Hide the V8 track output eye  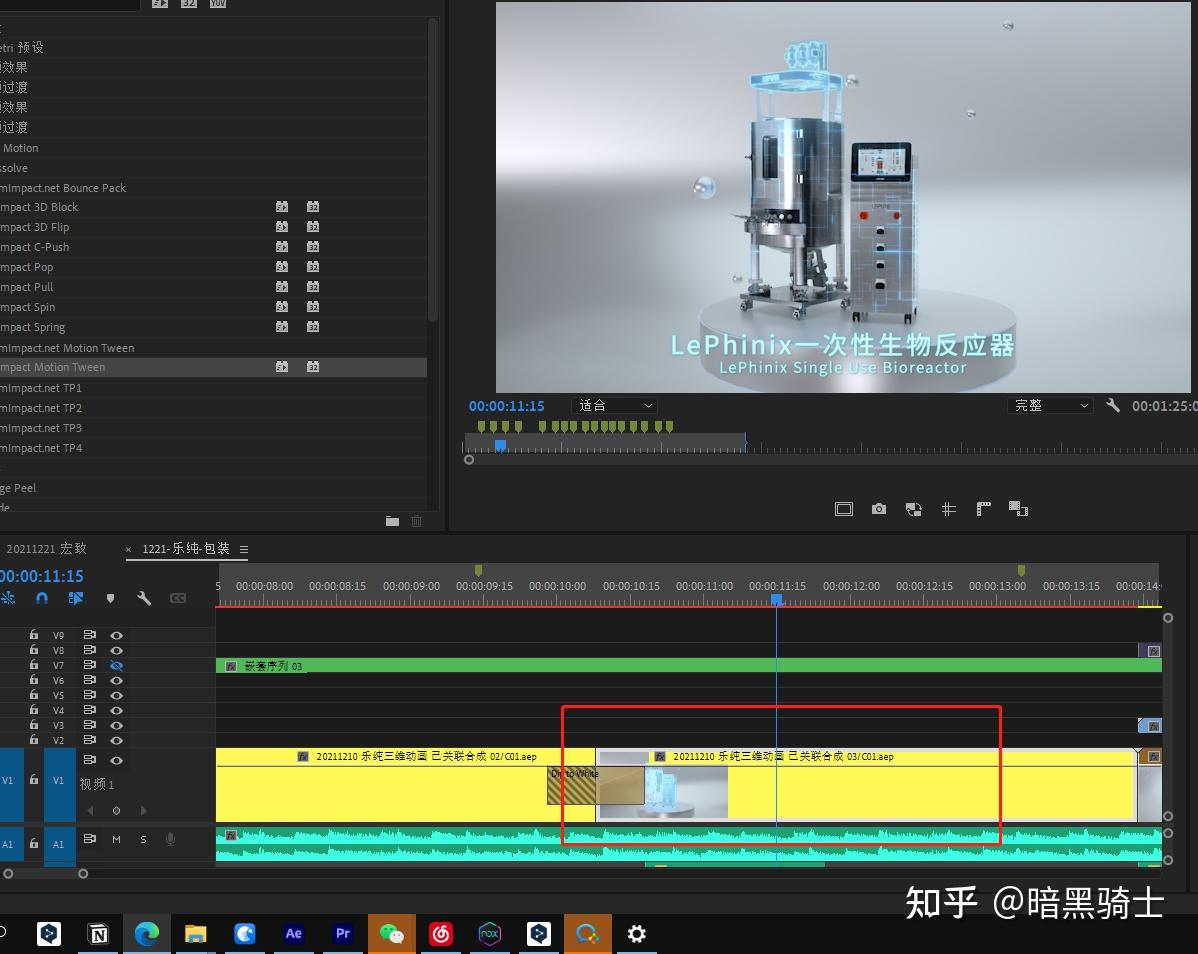[116, 650]
